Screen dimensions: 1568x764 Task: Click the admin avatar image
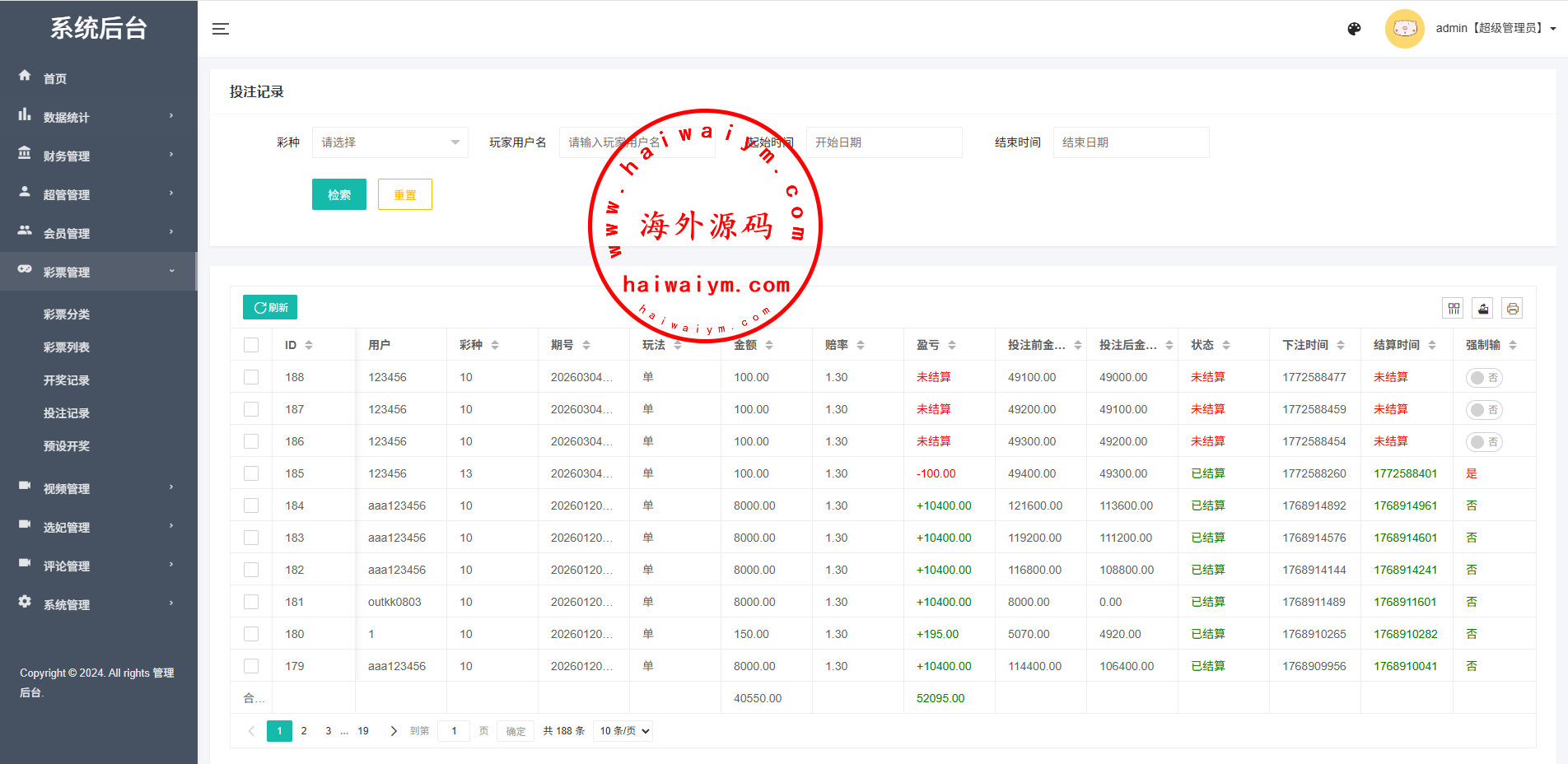tap(1404, 29)
